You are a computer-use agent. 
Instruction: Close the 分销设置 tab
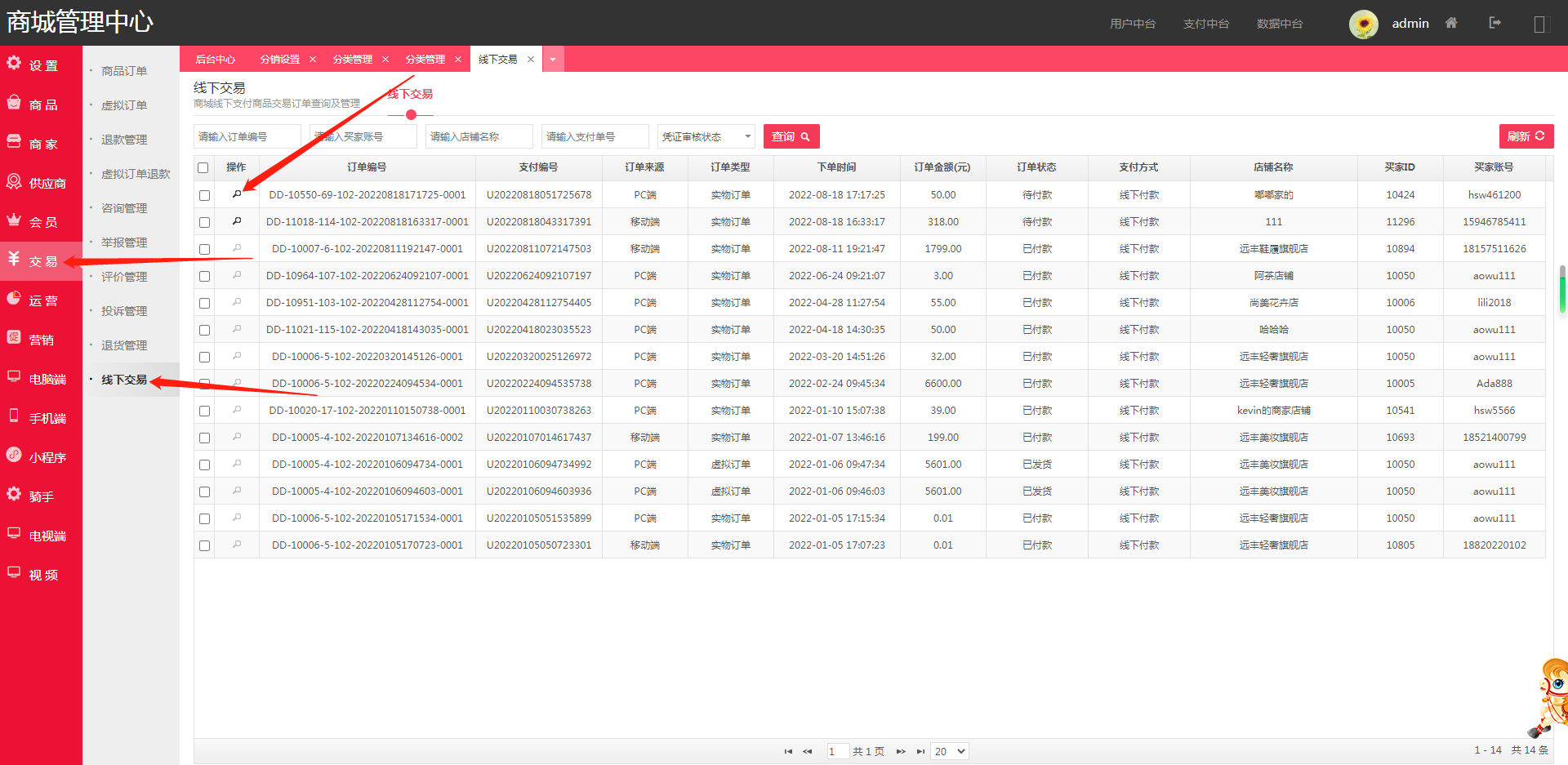(x=313, y=59)
